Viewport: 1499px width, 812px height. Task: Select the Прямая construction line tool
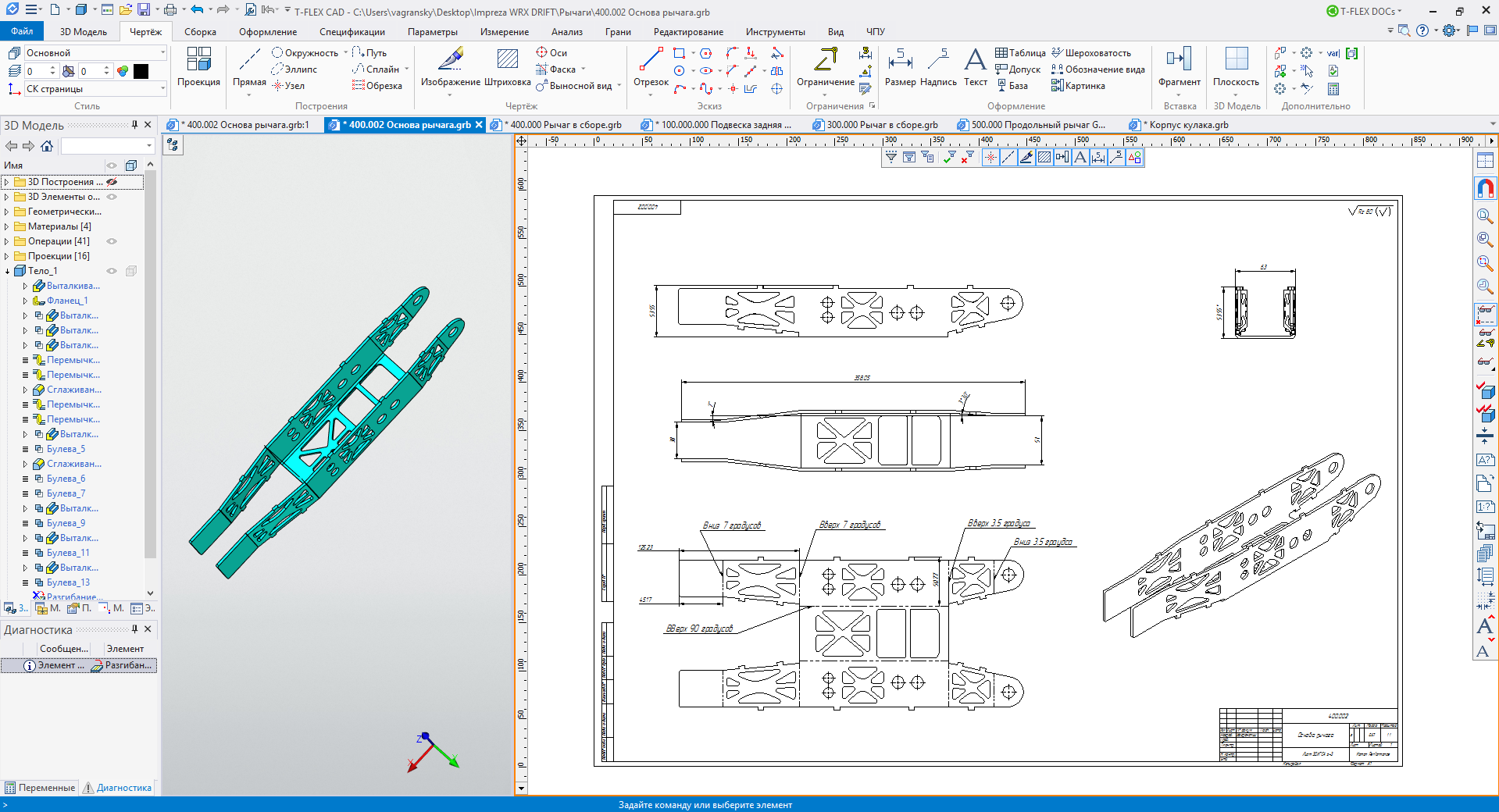pos(249,66)
